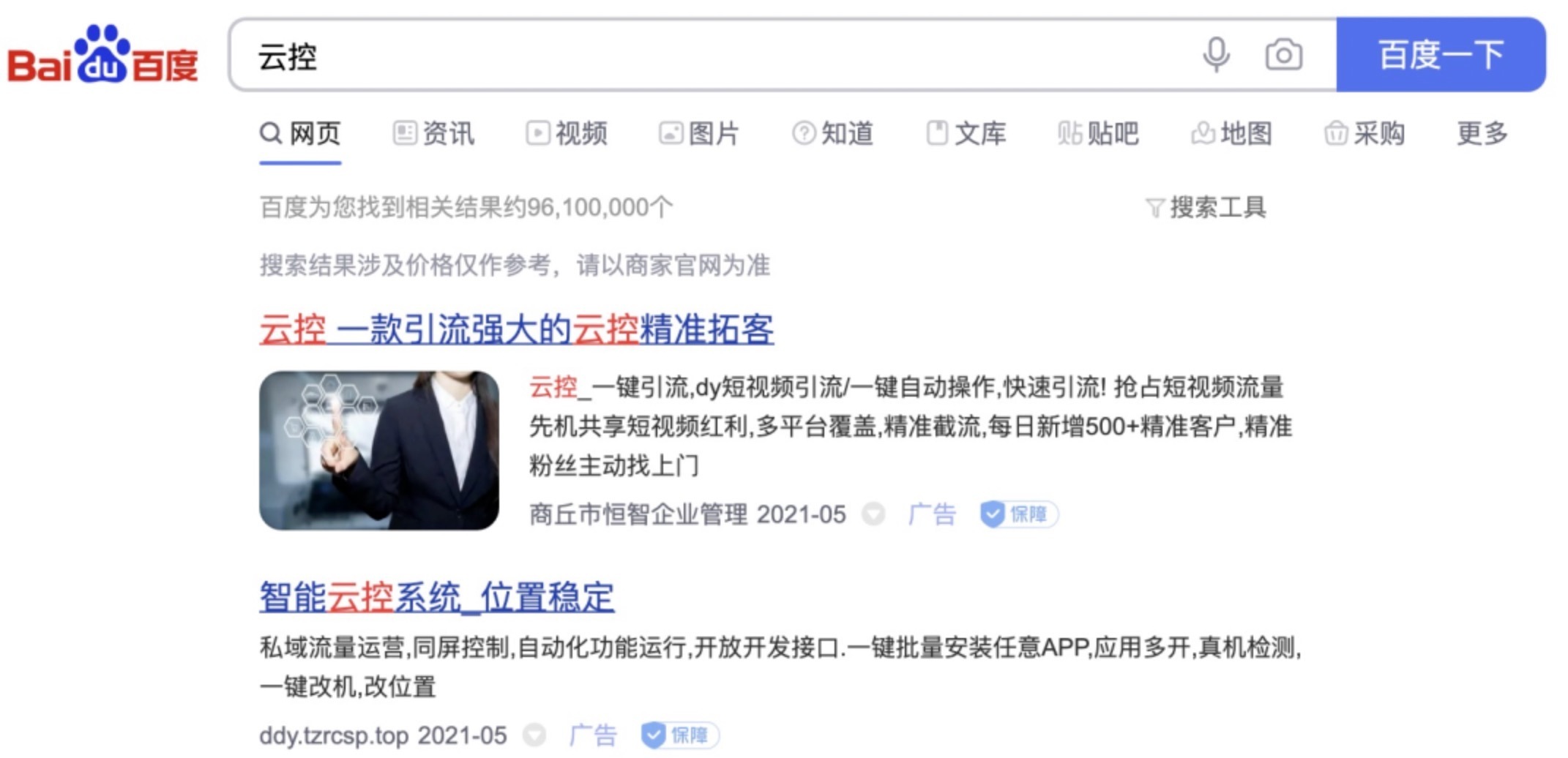
Task: Switch to the 资讯 tab
Action: 434,133
